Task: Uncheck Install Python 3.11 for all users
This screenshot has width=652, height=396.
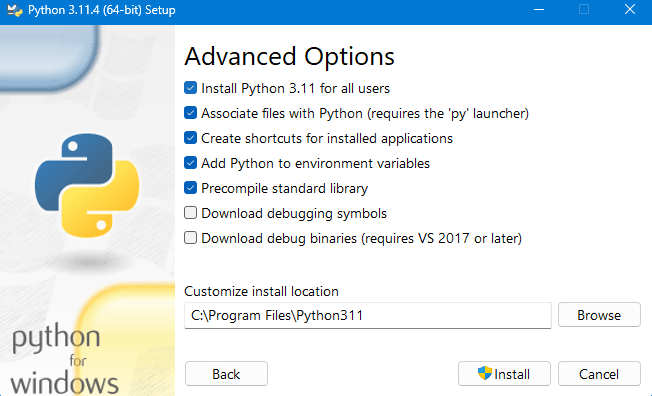Action: coord(190,88)
